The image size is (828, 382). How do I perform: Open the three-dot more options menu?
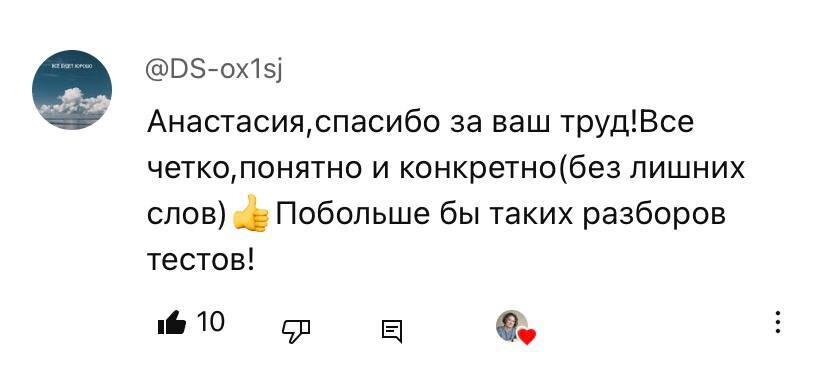(778, 322)
